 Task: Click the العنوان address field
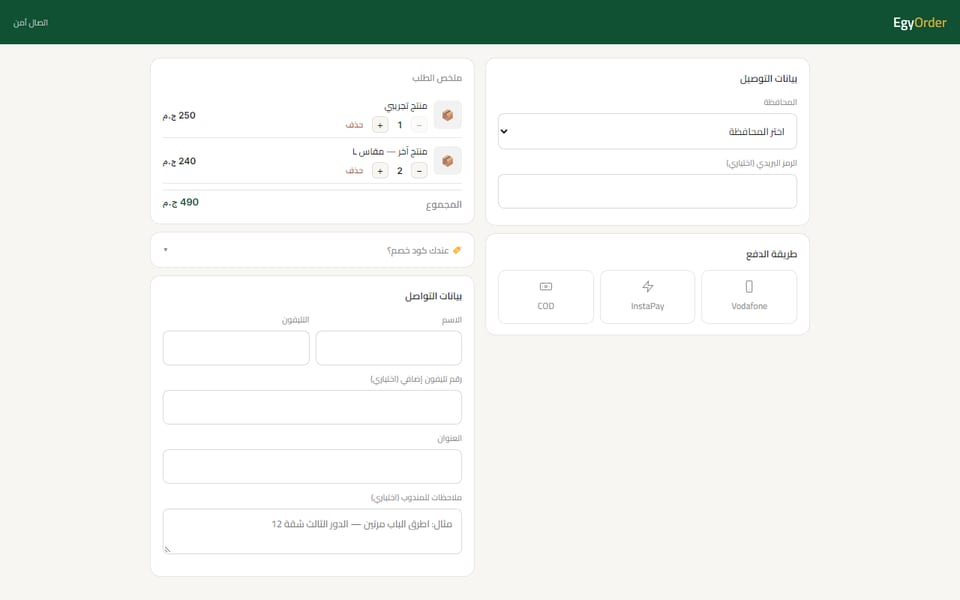312,467
